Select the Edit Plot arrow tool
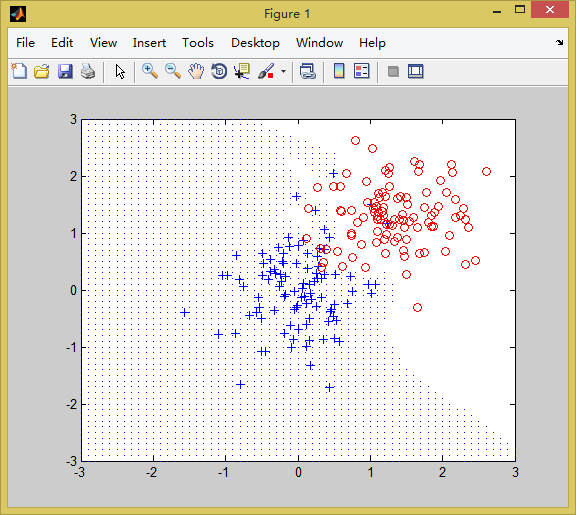 [x=120, y=71]
